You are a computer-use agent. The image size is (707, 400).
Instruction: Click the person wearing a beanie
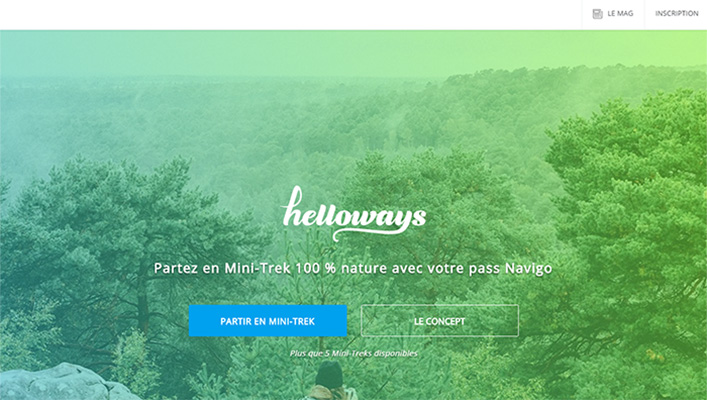point(329,381)
